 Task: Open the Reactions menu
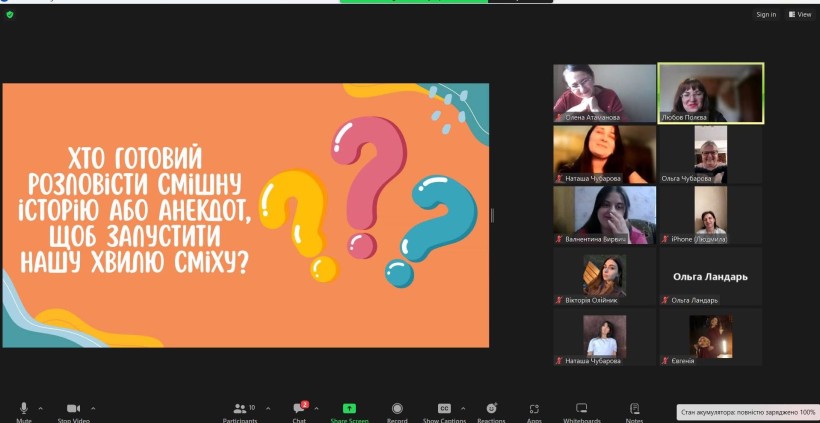pyautogui.click(x=492, y=411)
